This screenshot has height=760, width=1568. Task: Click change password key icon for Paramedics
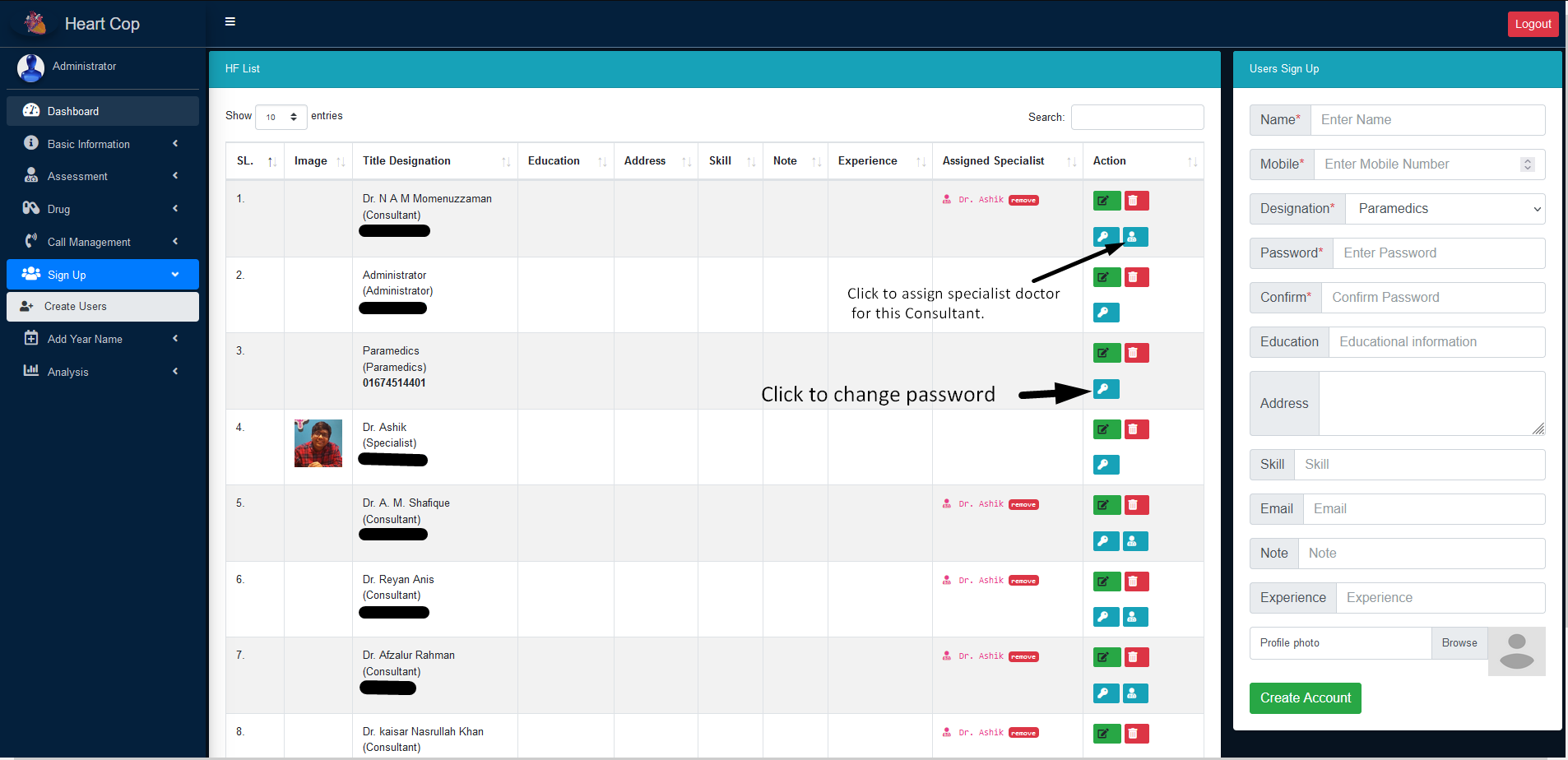1106,389
